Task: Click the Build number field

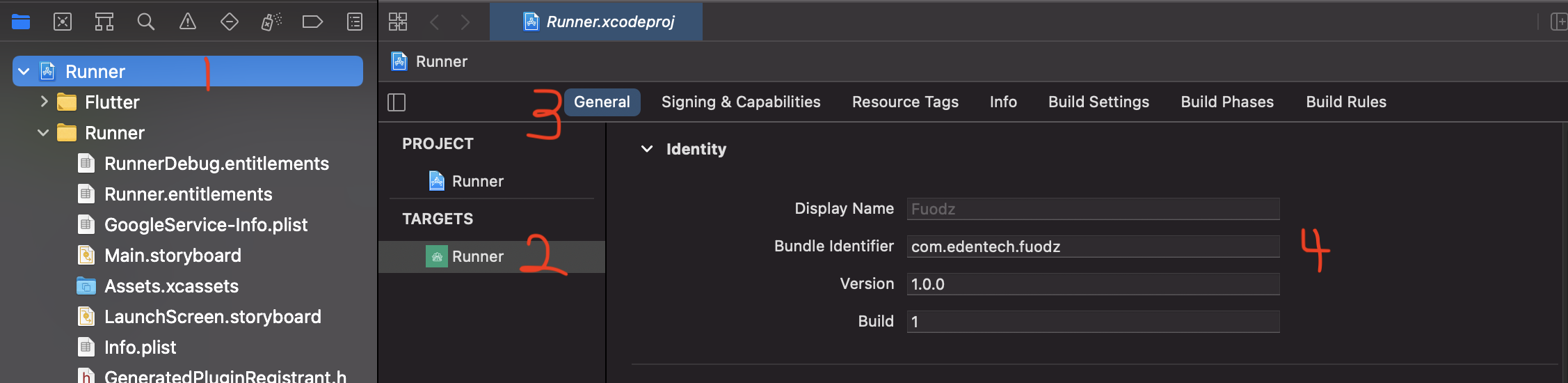Action: click(x=1093, y=322)
